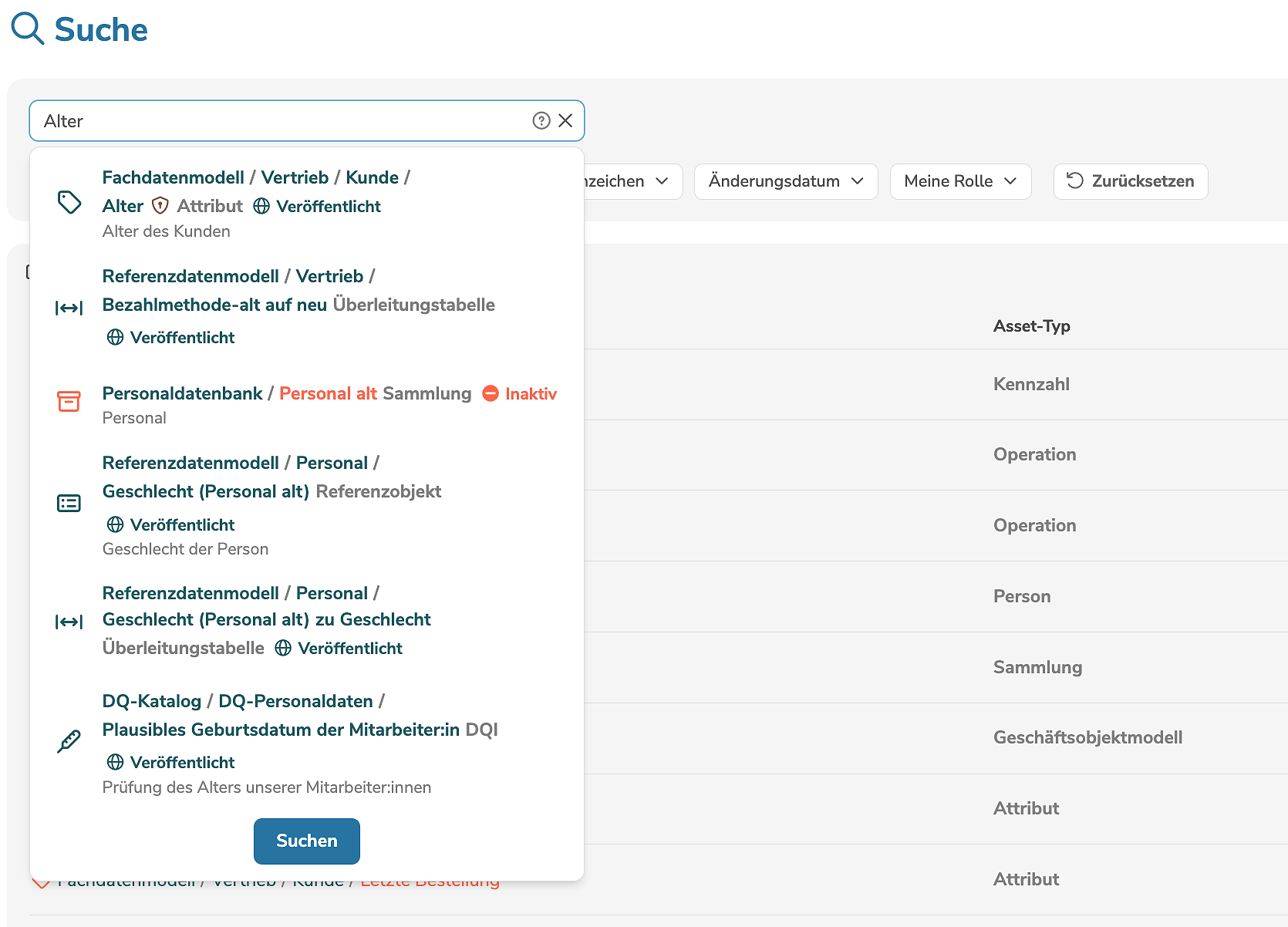Click the thermometer icon for DQI result
The width and height of the screenshot is (1288, 927).
coord(69,741)
